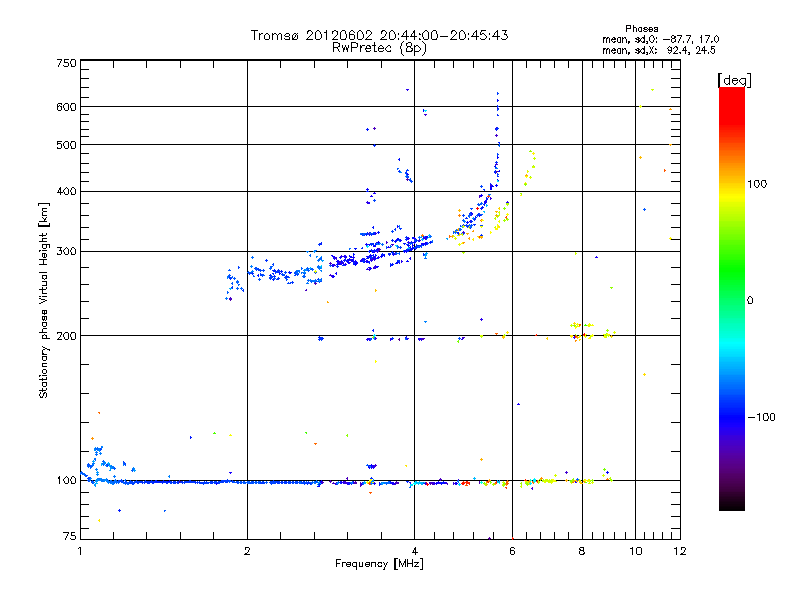Click the y-axis tick label "75"

(x=69, y=536)
